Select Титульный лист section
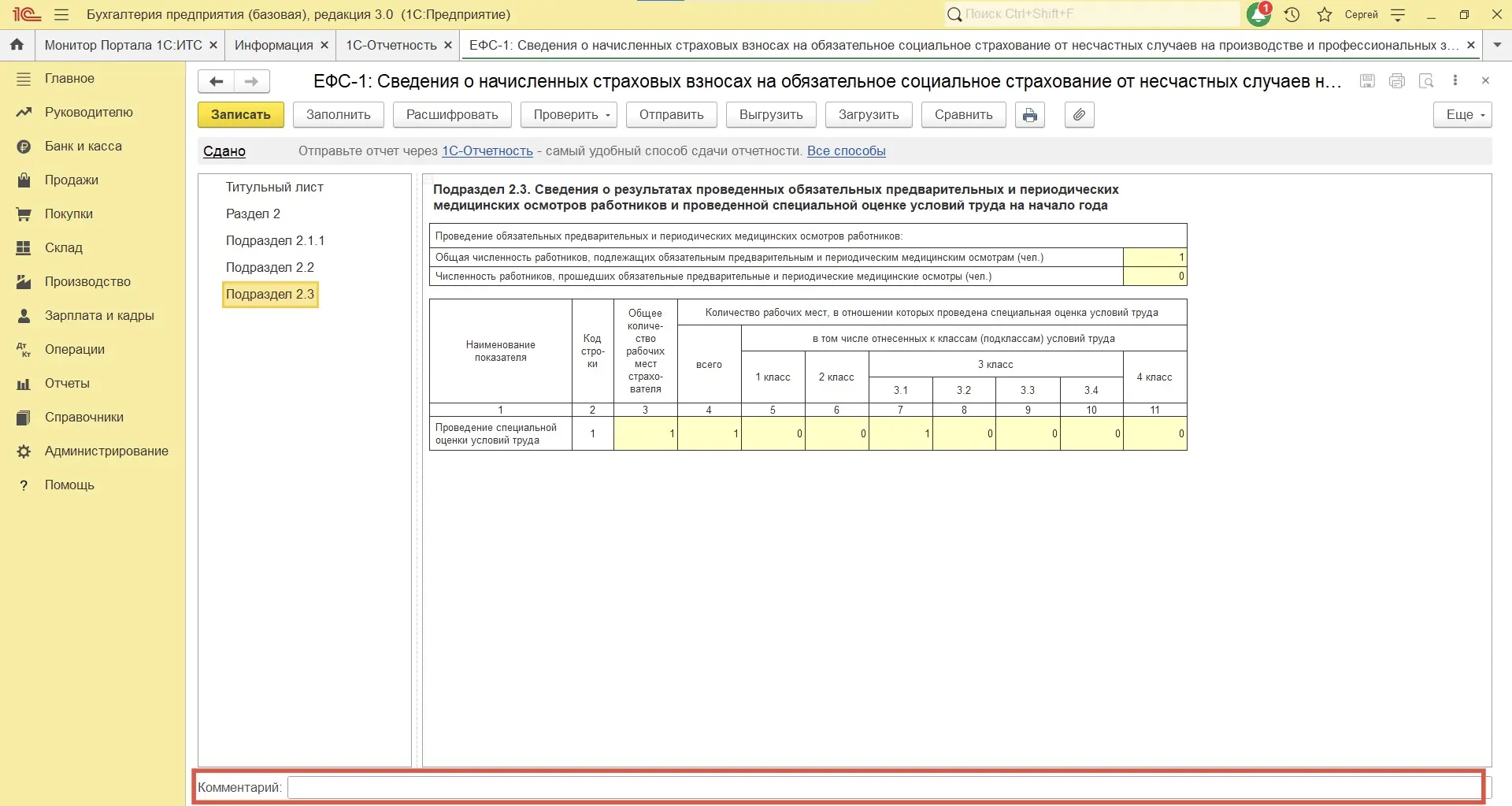1512x806 pixels. pyautogui.click(x=275, y=188)
